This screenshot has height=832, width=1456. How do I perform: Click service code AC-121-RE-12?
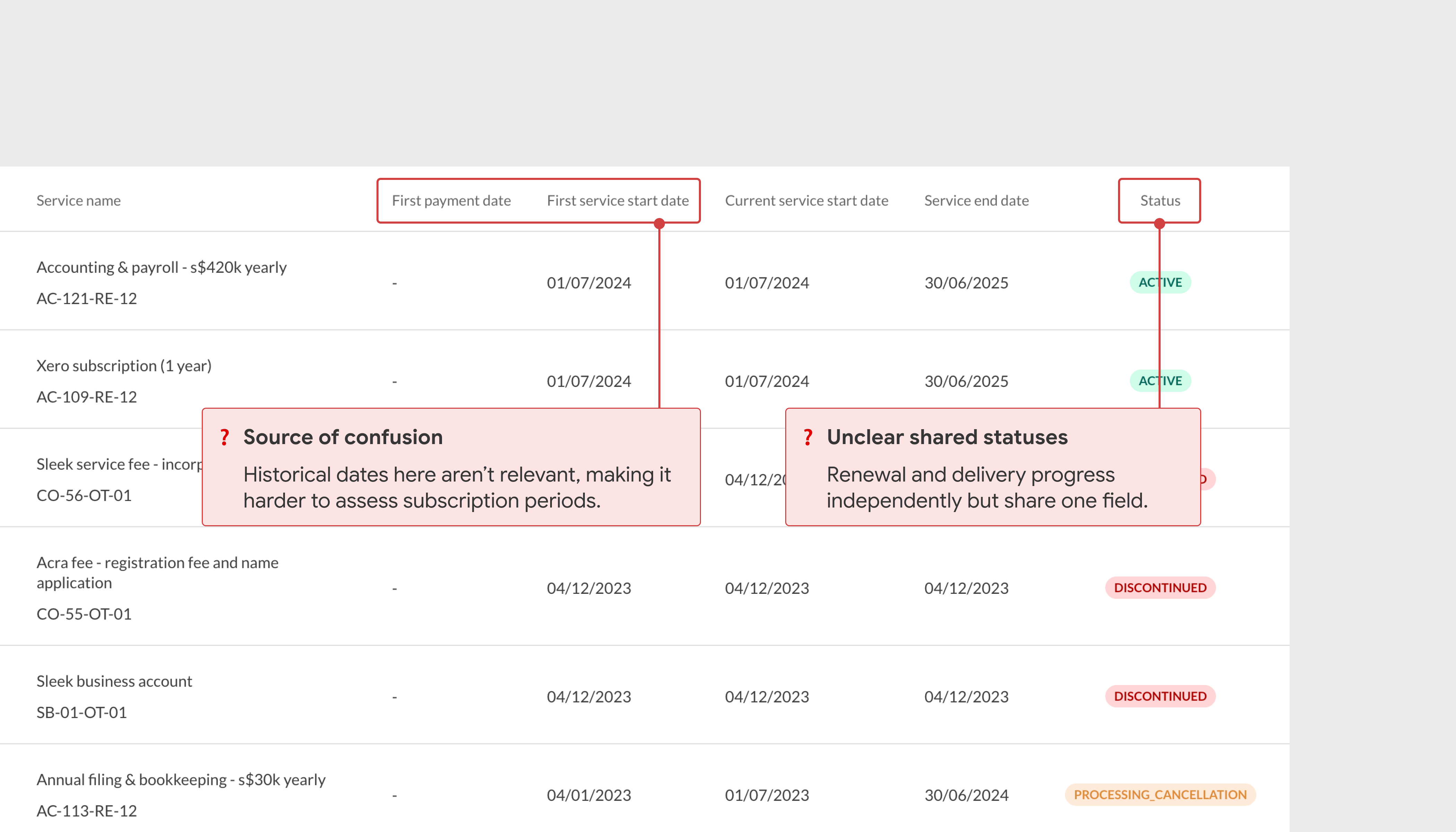point(87,298)
